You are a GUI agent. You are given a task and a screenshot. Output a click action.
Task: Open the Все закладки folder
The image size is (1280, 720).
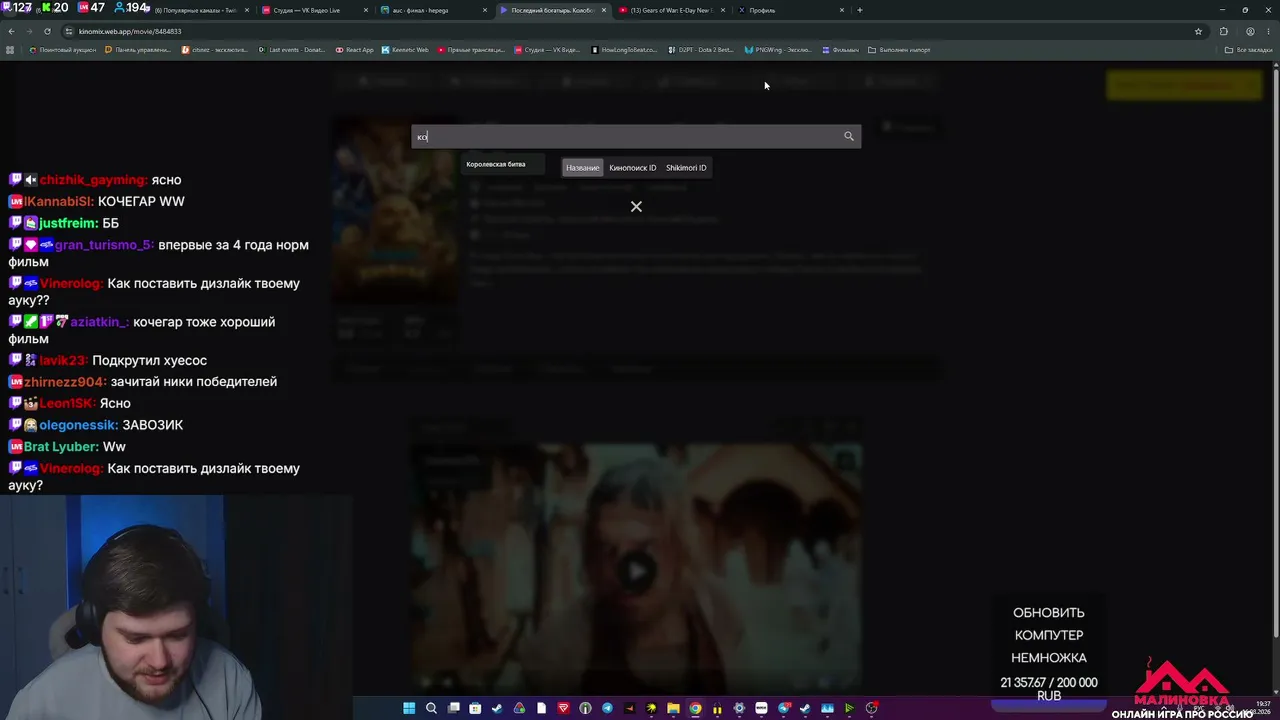1249,50
